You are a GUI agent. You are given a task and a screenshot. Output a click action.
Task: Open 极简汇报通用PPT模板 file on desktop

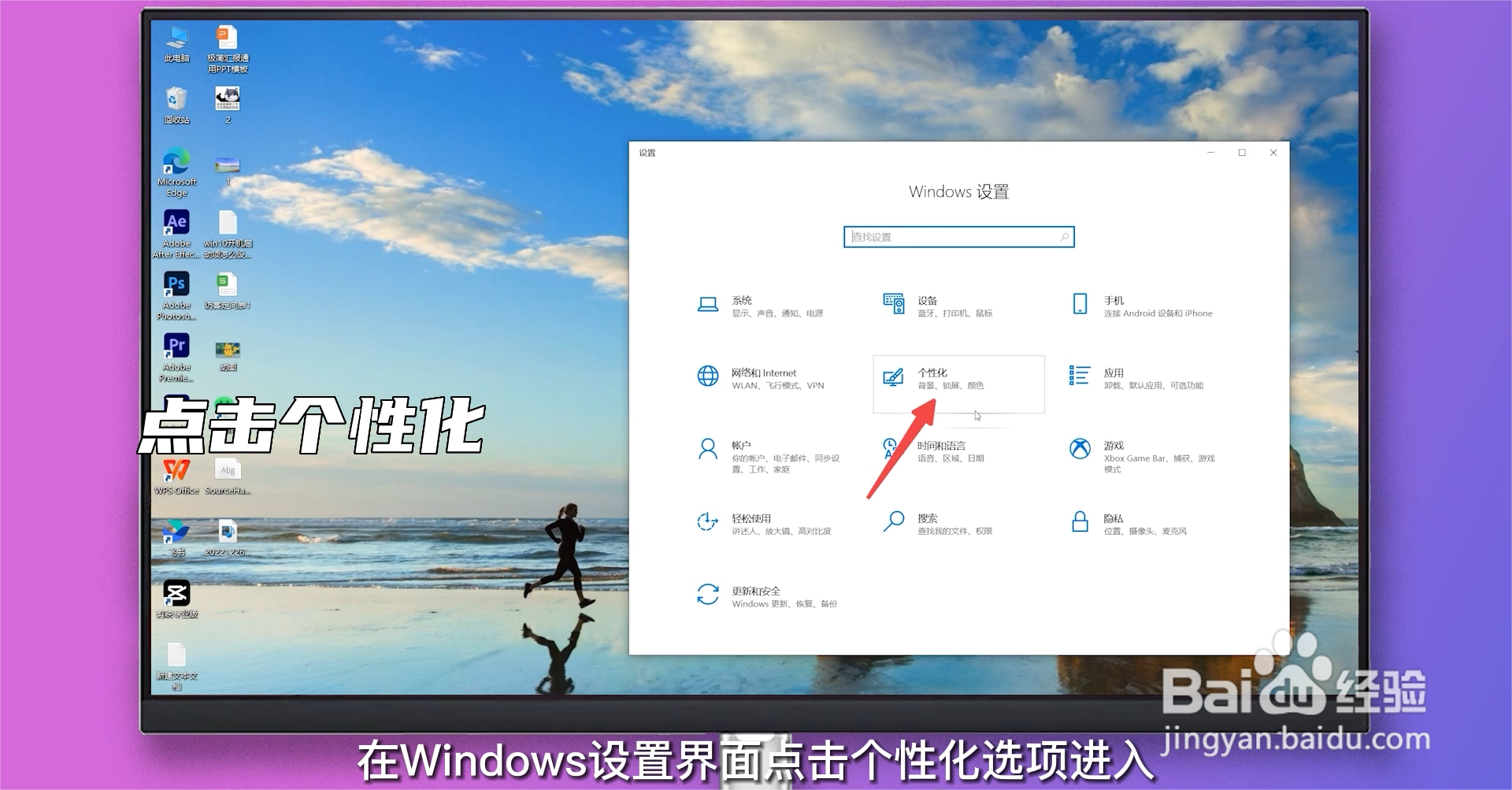(x=228, y=49)
